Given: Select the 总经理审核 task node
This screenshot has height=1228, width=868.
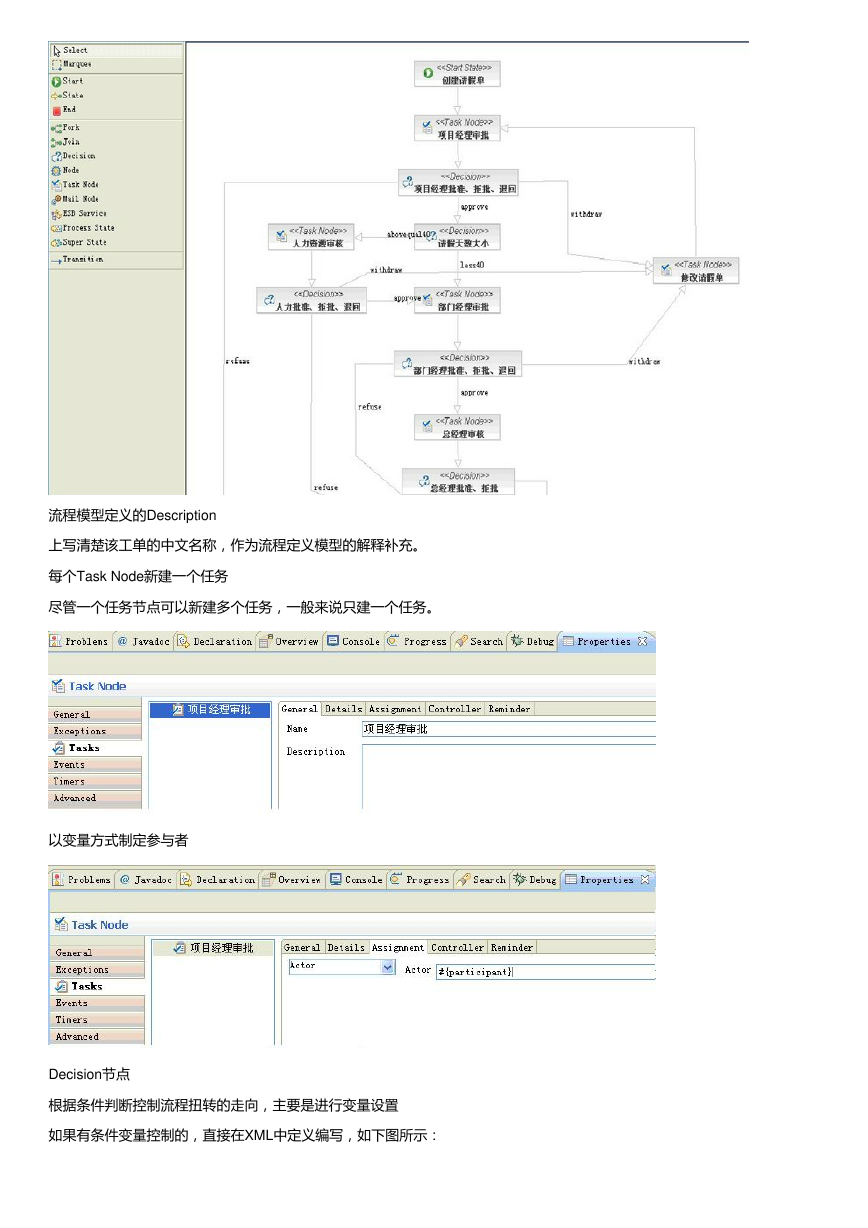Looking at the screenshot, I should [x=457, y=428].
